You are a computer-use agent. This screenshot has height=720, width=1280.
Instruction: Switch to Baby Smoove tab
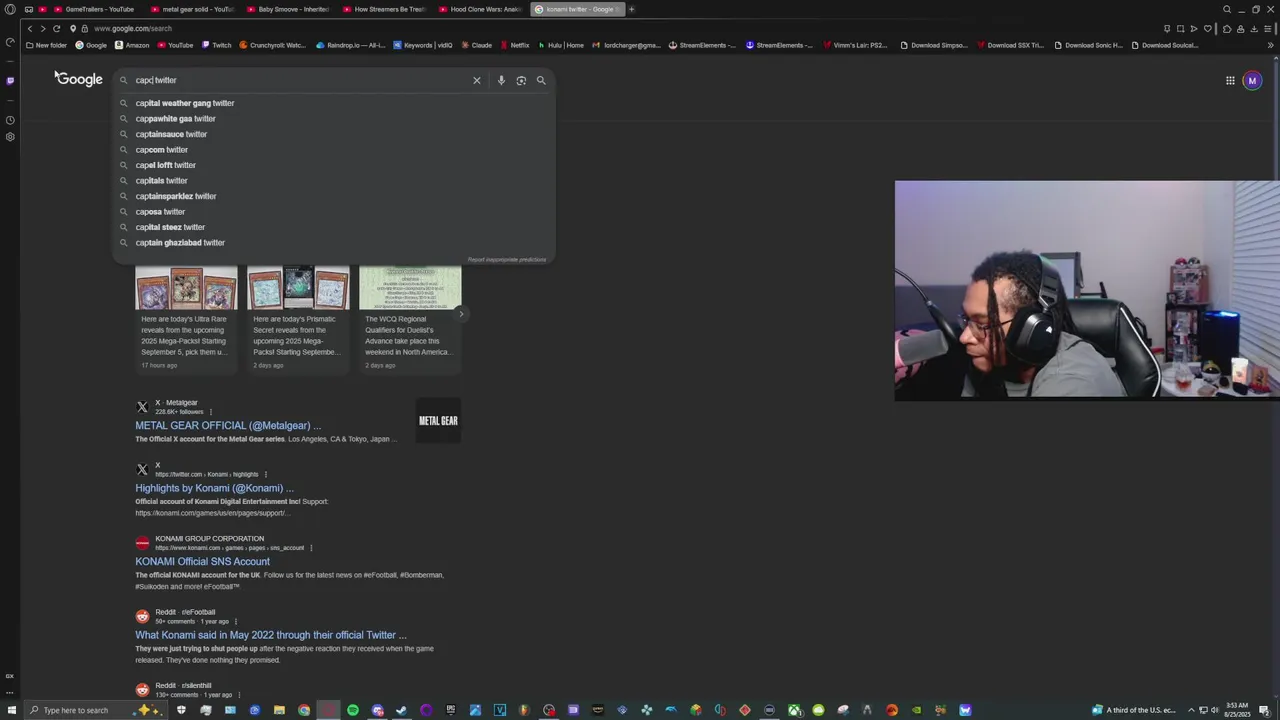coord(286,9)
